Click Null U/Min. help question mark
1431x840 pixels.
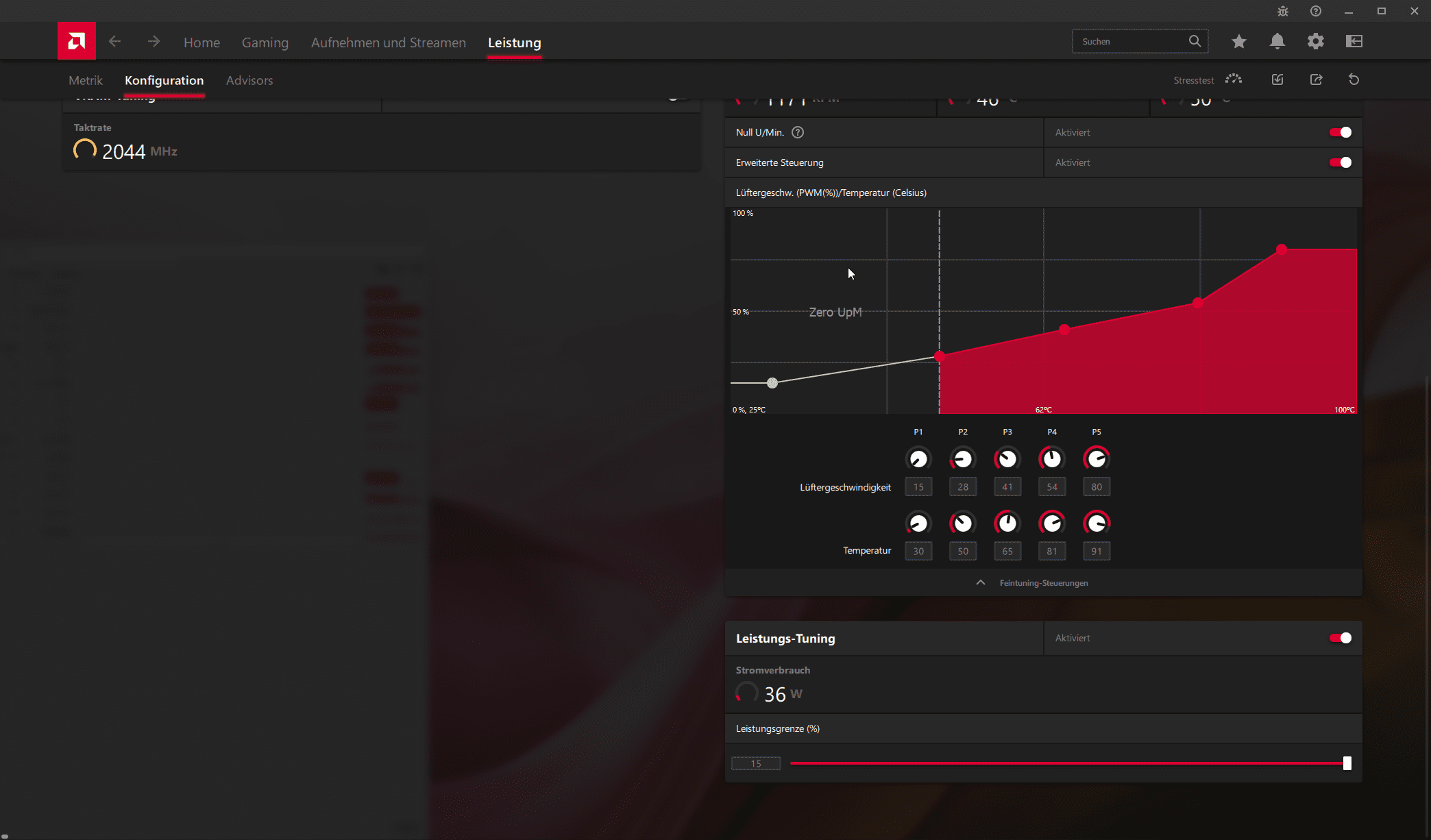(798, 132)
